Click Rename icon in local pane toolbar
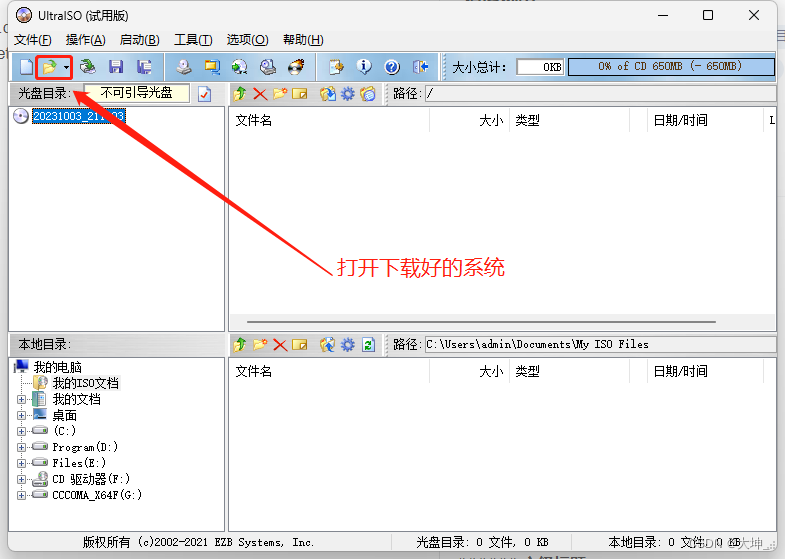Screen dimensions: 785x559 tap(299, 344)
